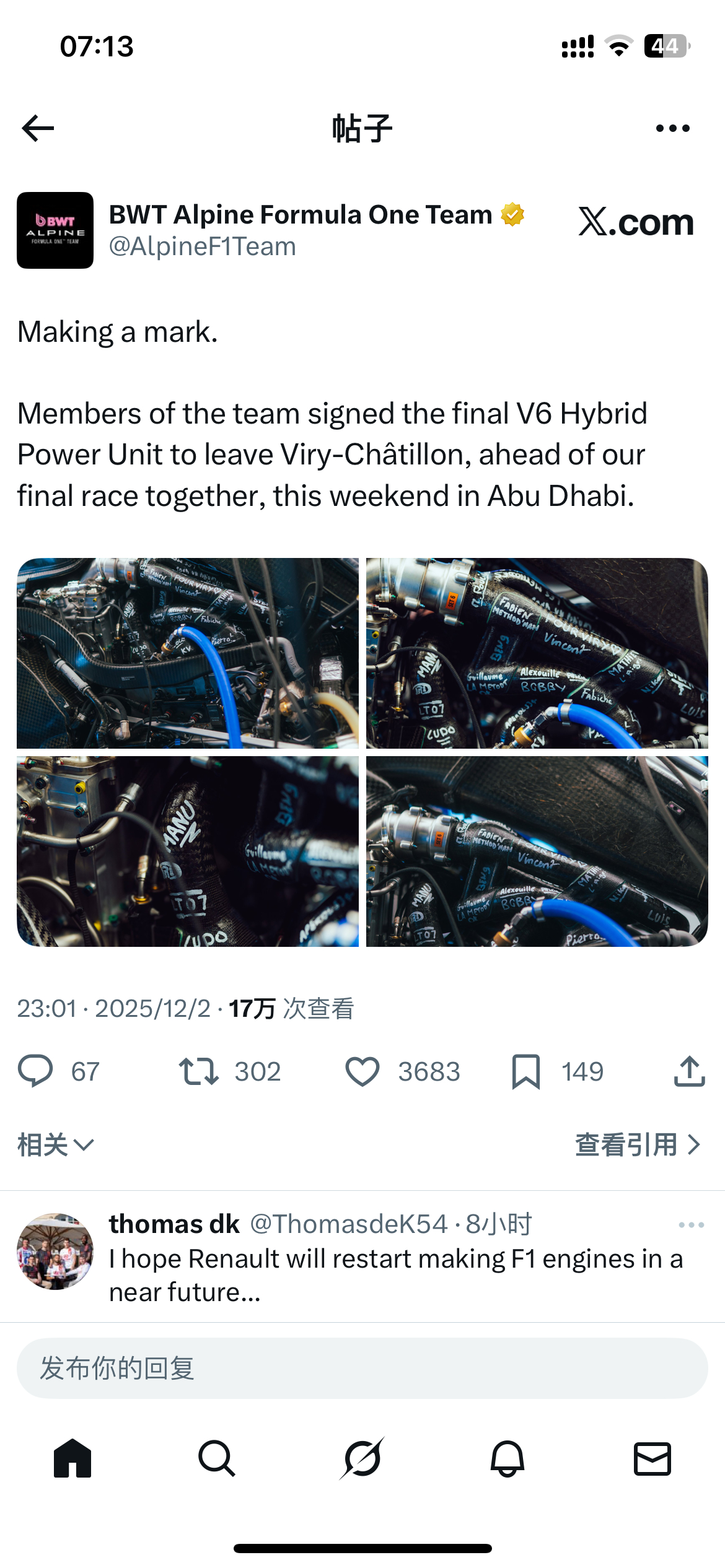Open @AlpineF1Team handle link

[203, 246]
